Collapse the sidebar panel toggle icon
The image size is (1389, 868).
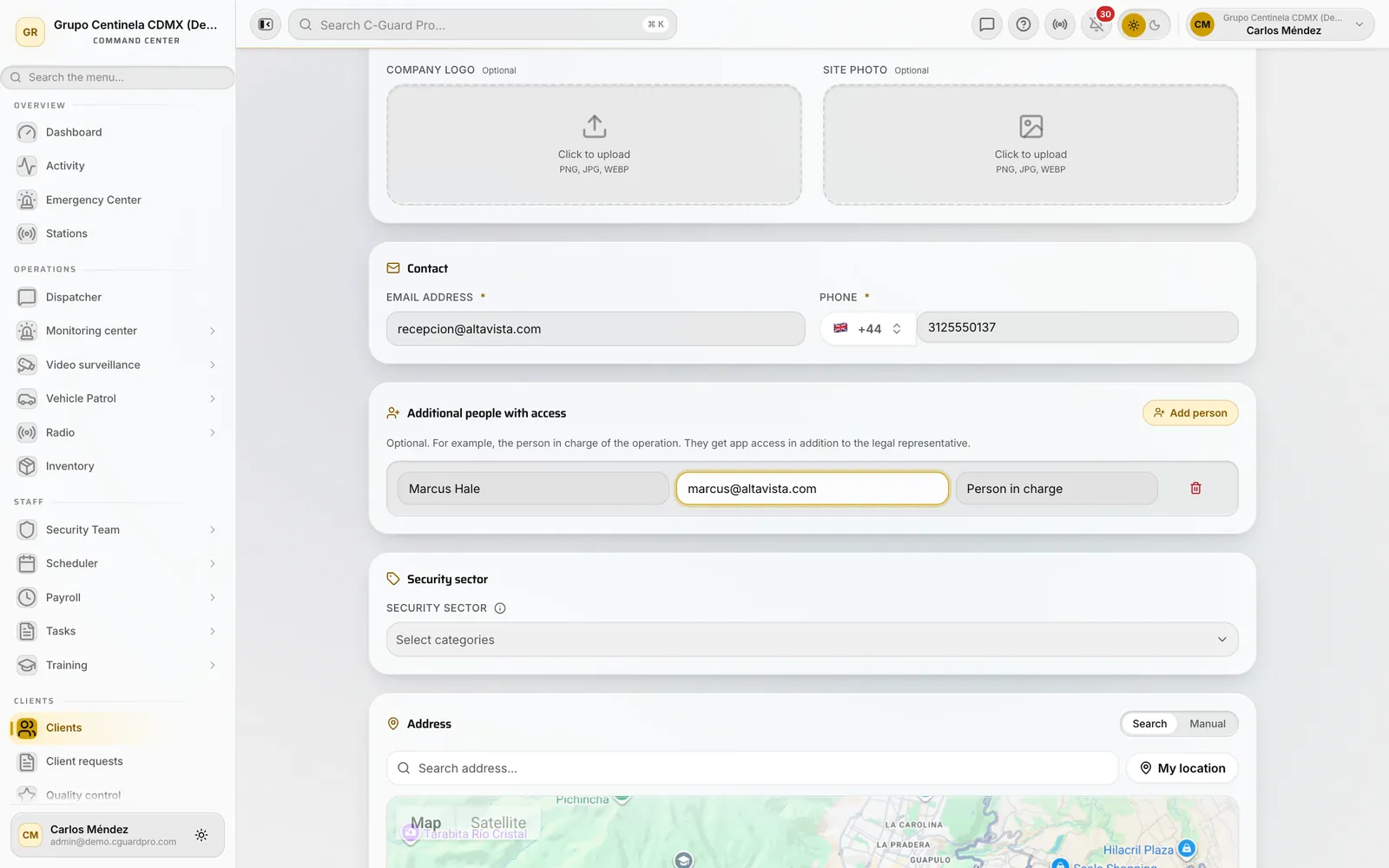(x=266, y=24)
